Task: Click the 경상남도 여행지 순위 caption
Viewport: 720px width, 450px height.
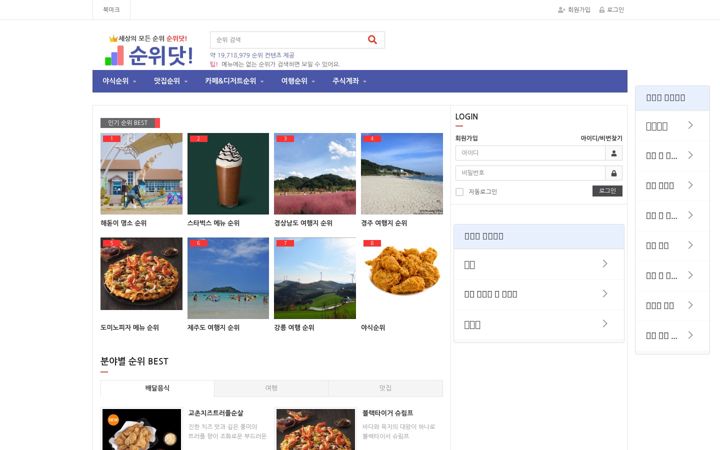Action: click(x=303, y=223)
